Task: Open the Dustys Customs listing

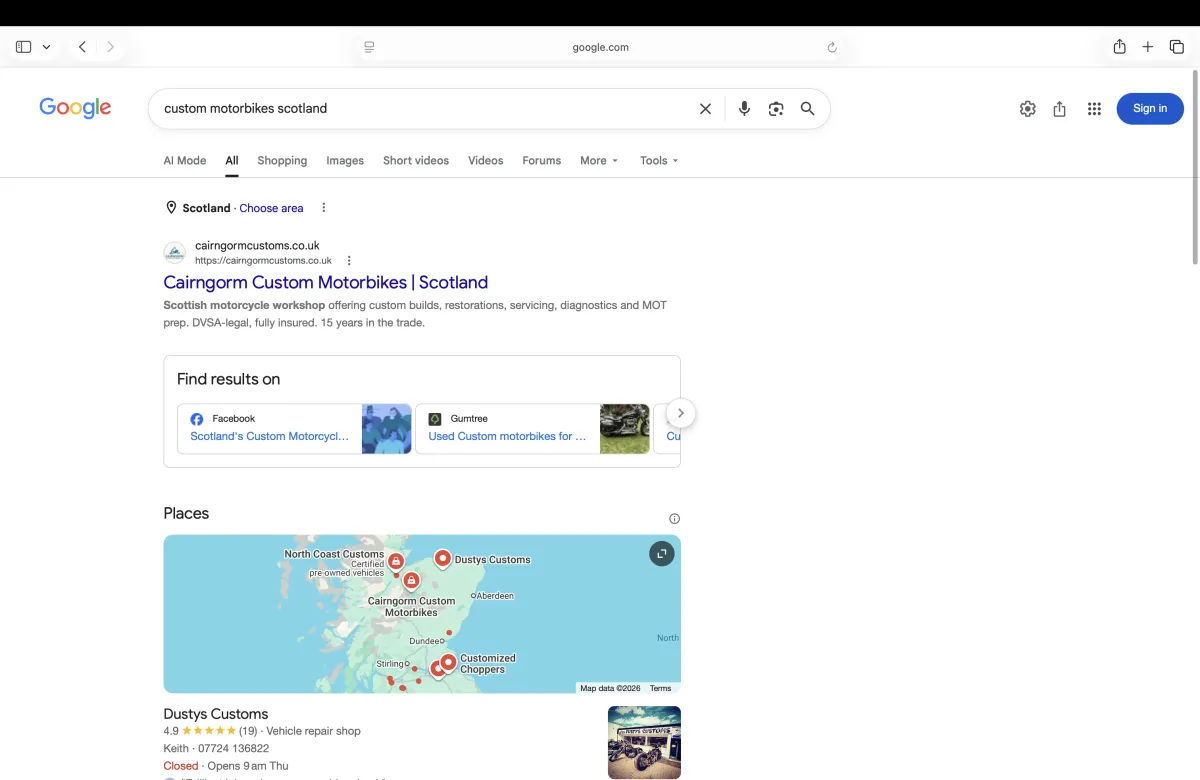Action: pyautogui.click(x=216, y=714)
